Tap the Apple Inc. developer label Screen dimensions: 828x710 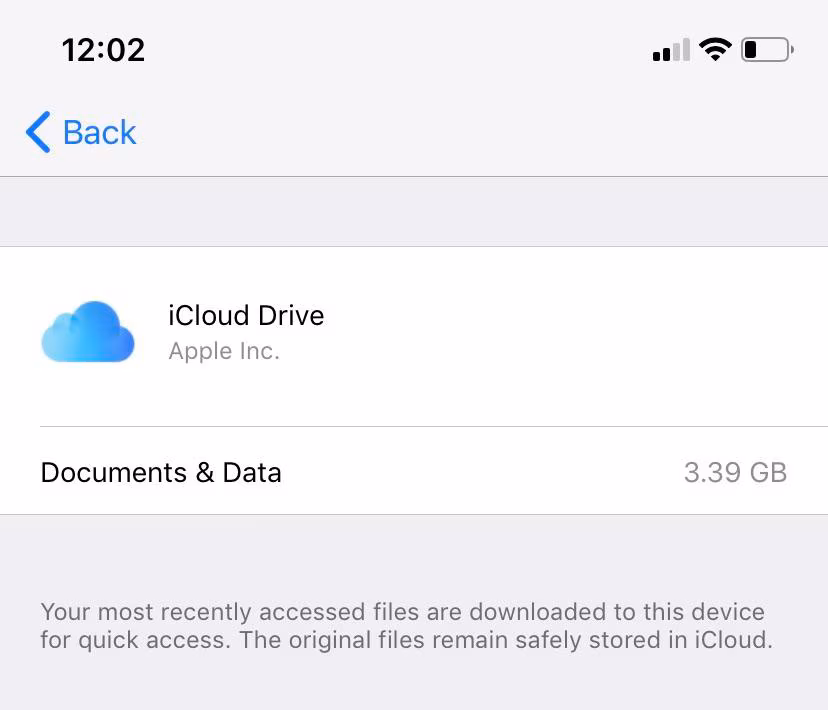pyautogui.click(x=224, y=351)
